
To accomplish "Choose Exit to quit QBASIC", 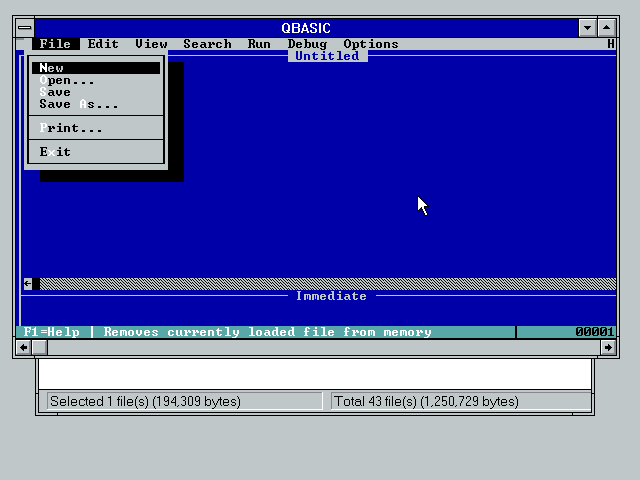I will (96, 152).
